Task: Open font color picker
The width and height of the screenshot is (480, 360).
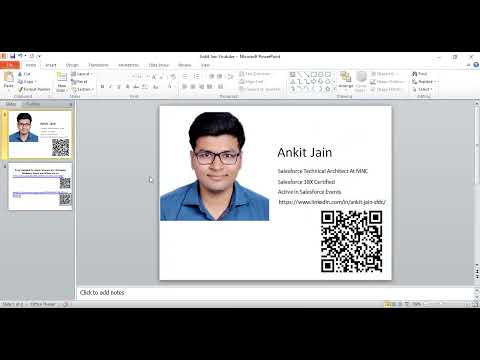Action: pos(170,87)
